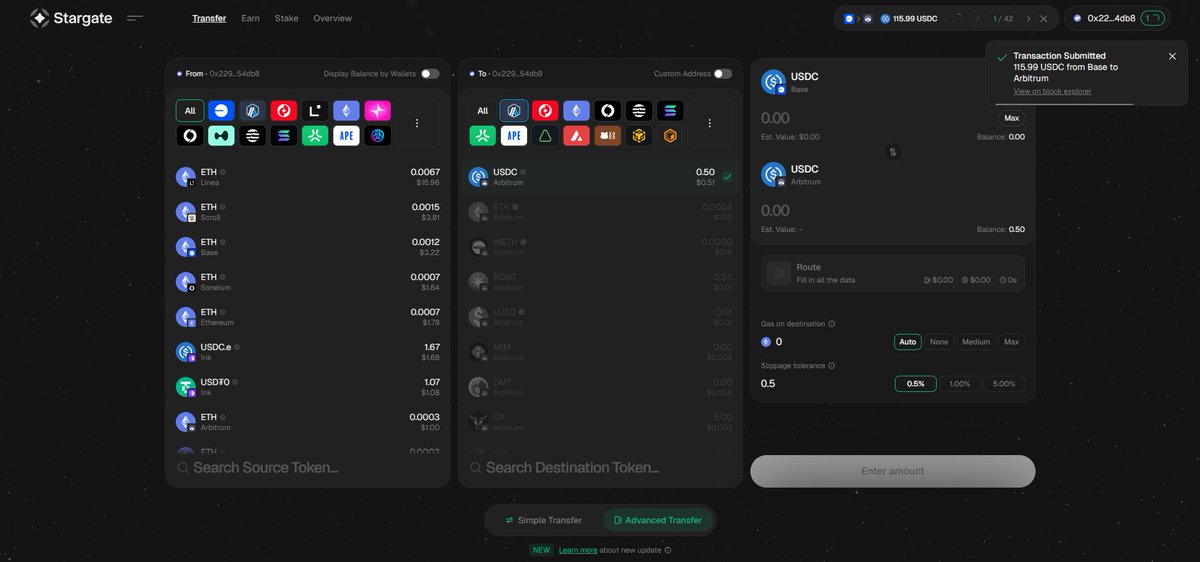1200x562 pixels.
Task: Click the View on block explorer link
Action: (1052, 91)
